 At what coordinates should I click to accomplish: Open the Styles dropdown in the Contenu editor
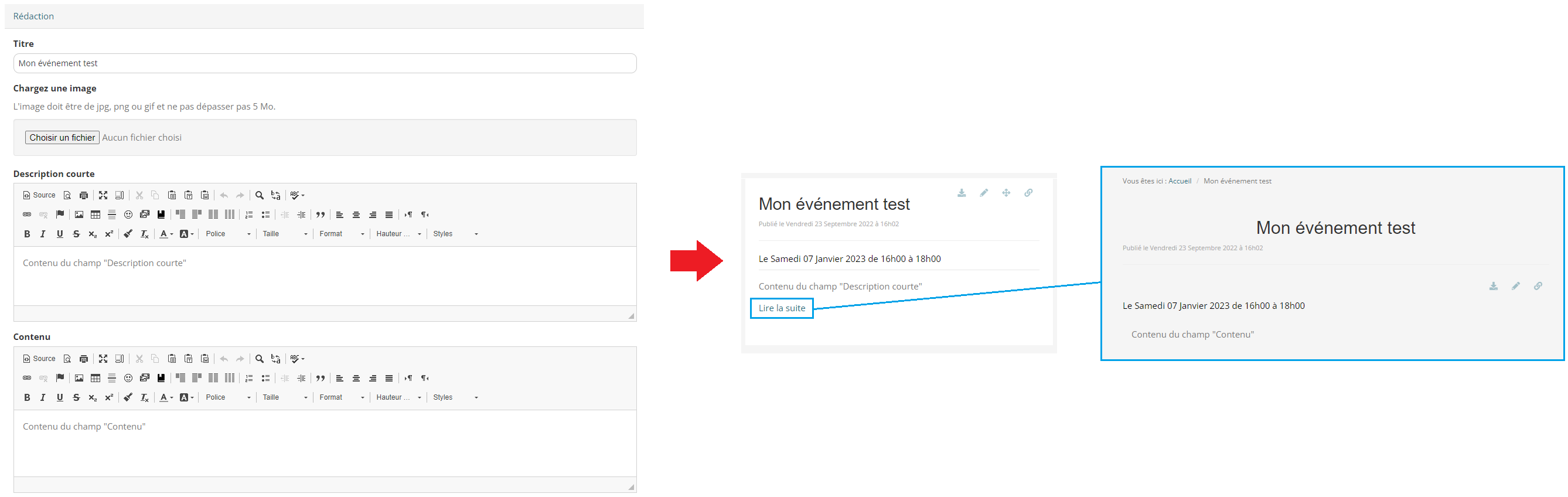[x=455, y=398]
